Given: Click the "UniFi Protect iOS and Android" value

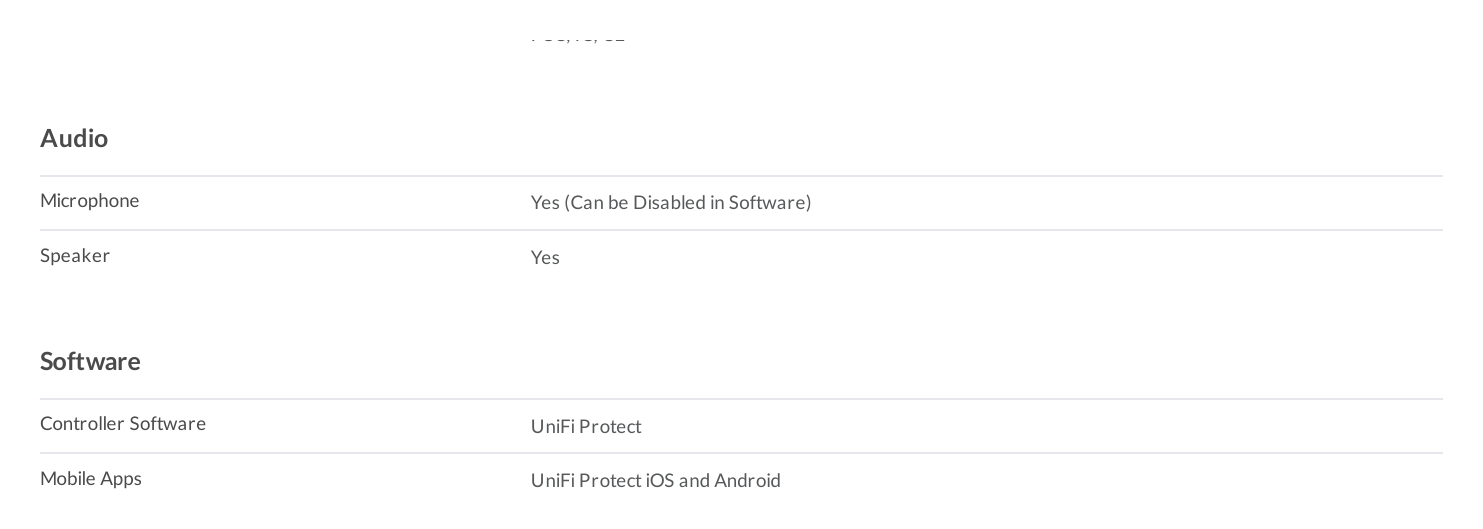Looking at the screenshot, I should pyautogui.click(x=656, y=481).
